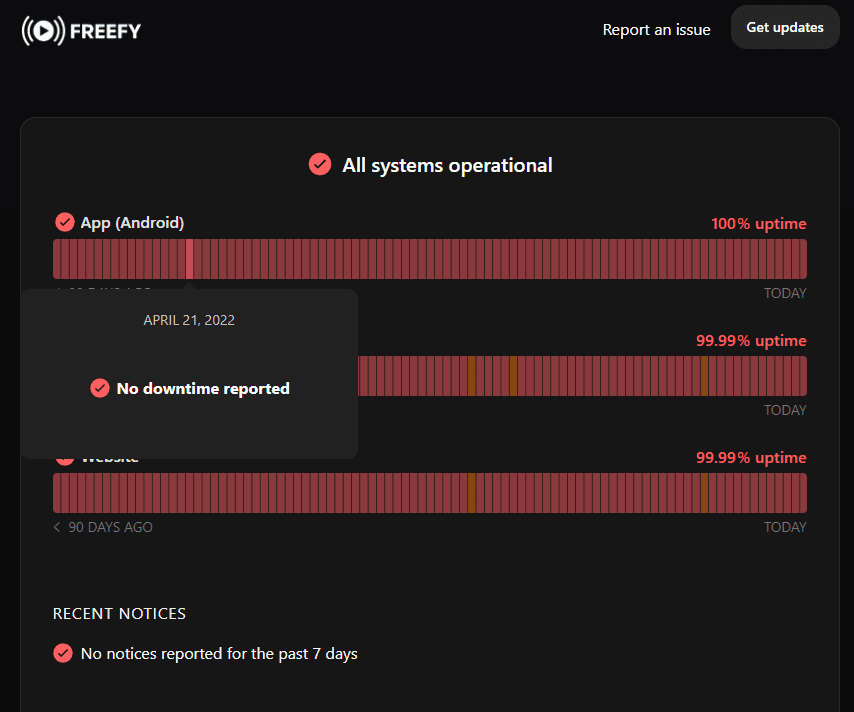Click the 99.99% uptime label for Website
The width and height of the screenshot is (854, 712).
[x=751, y=458]
